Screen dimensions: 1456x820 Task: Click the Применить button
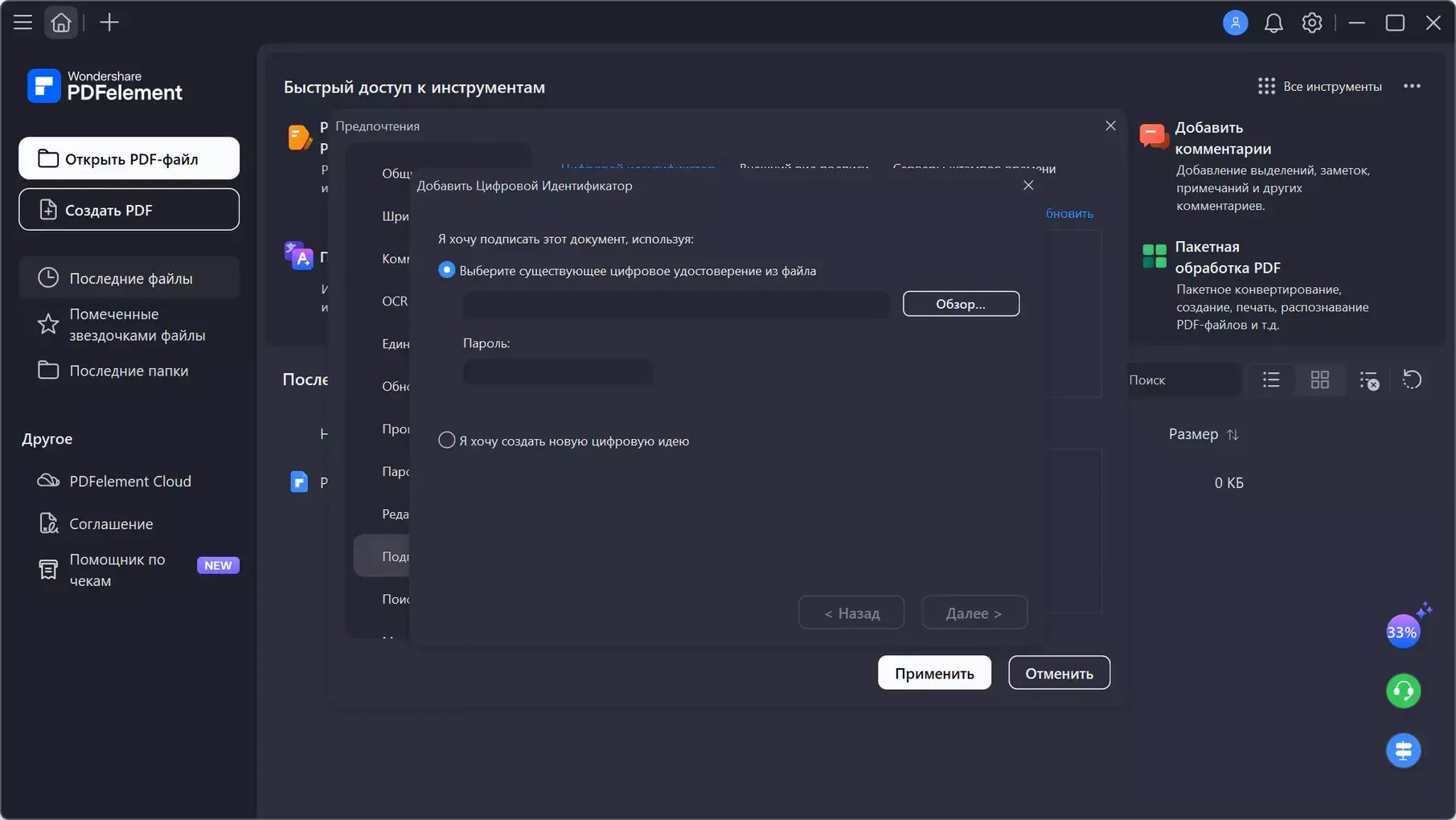point(933,674)
